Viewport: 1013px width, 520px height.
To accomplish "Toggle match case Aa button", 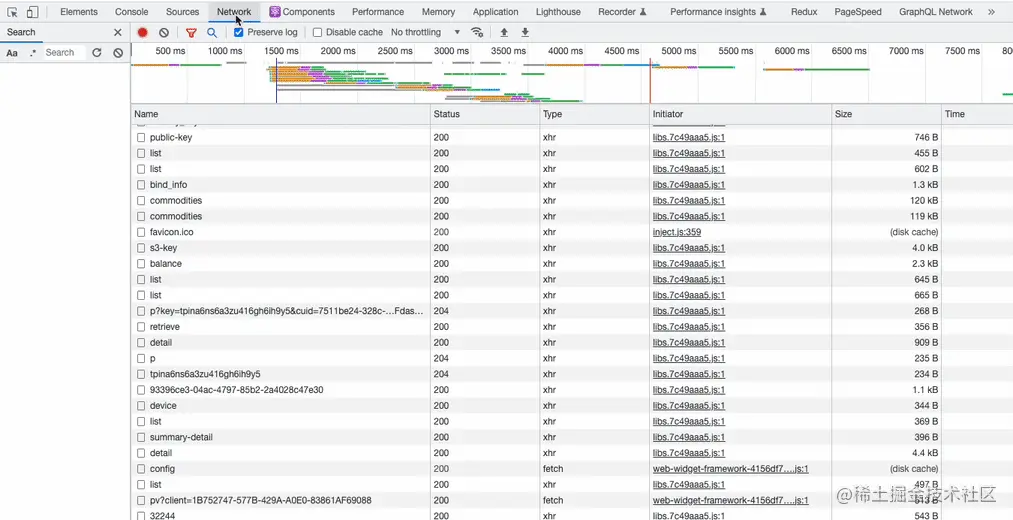I will coord(12,53).
